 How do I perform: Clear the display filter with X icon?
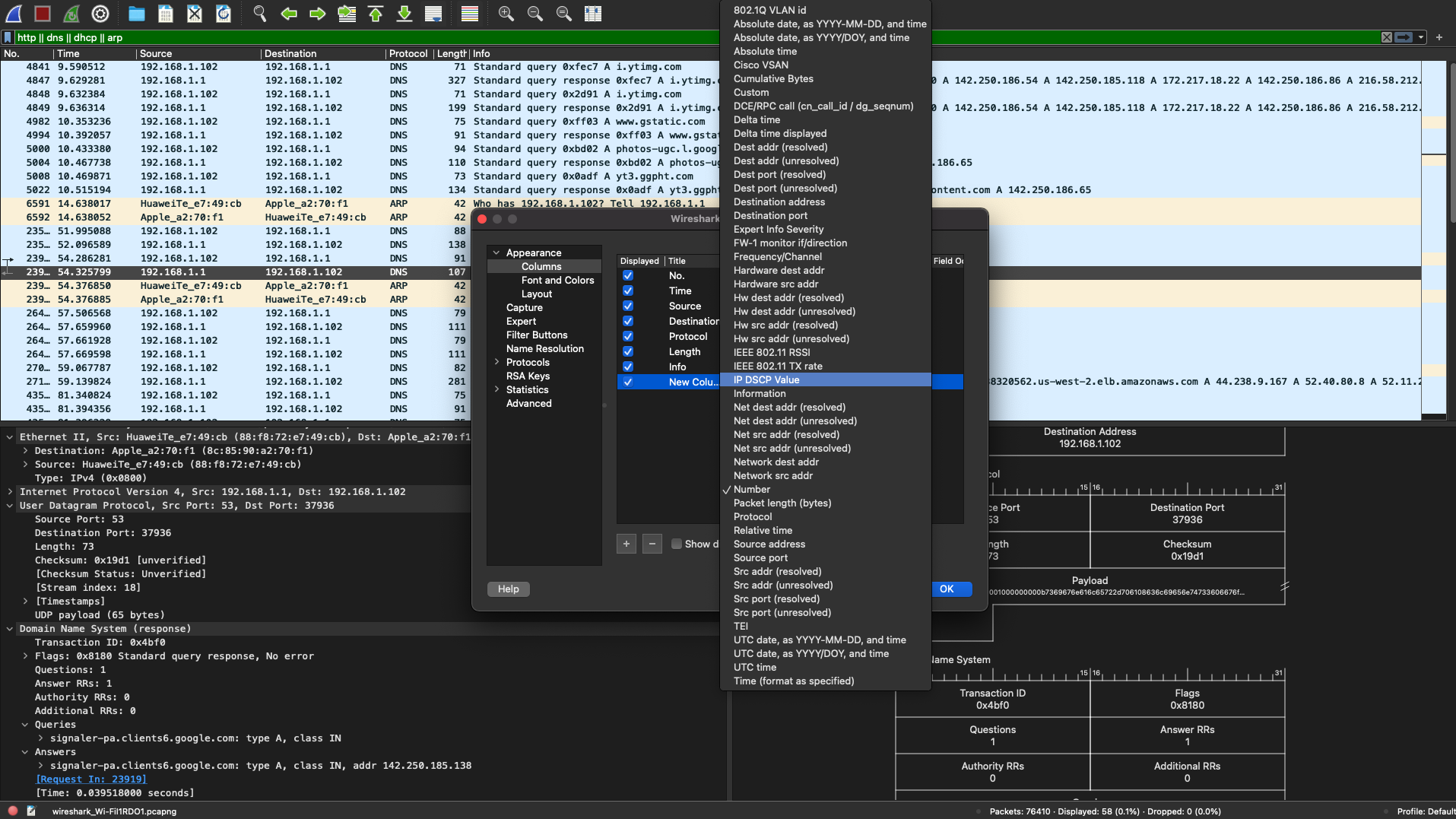click(1387, 37)
